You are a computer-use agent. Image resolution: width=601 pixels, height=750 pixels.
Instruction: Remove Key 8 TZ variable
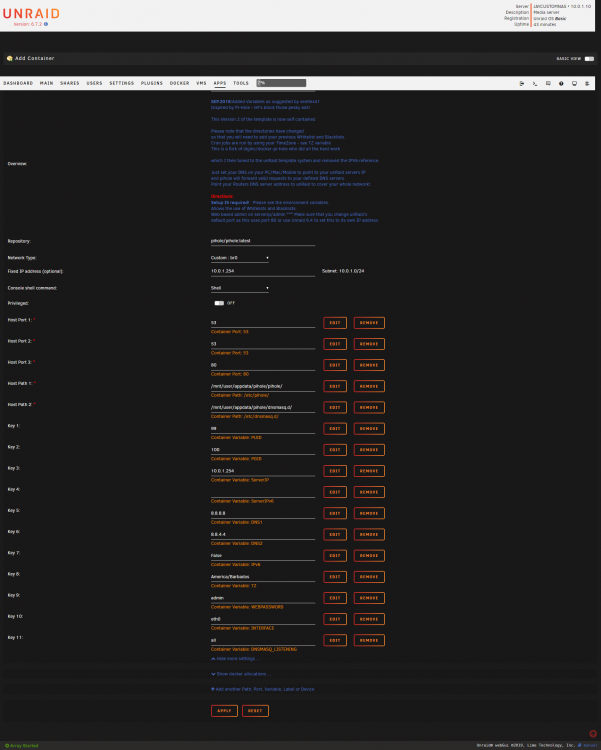(369, 577)
